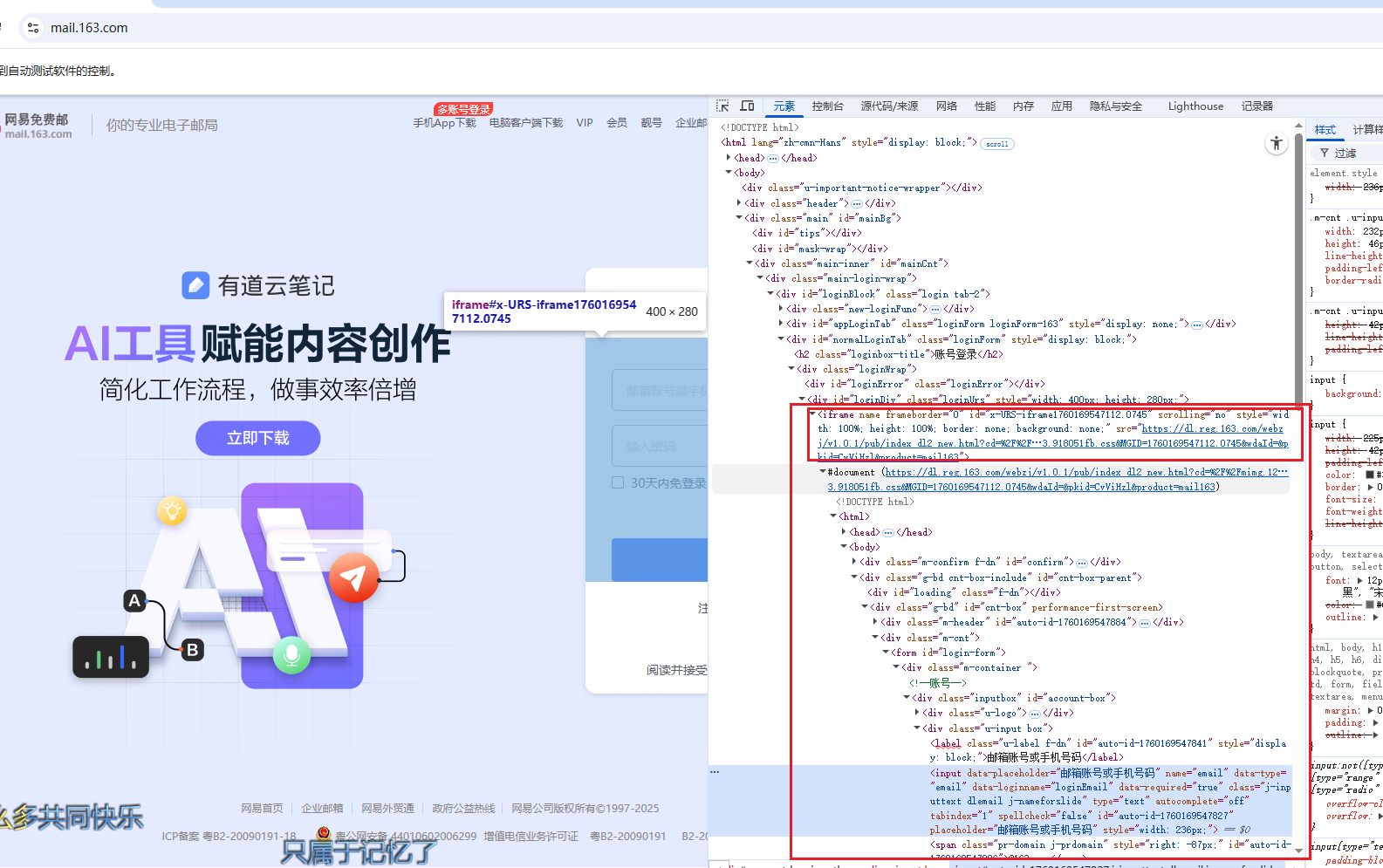Open the 性能 tab
Viewport: 1383px width, 868px height.
985,106
